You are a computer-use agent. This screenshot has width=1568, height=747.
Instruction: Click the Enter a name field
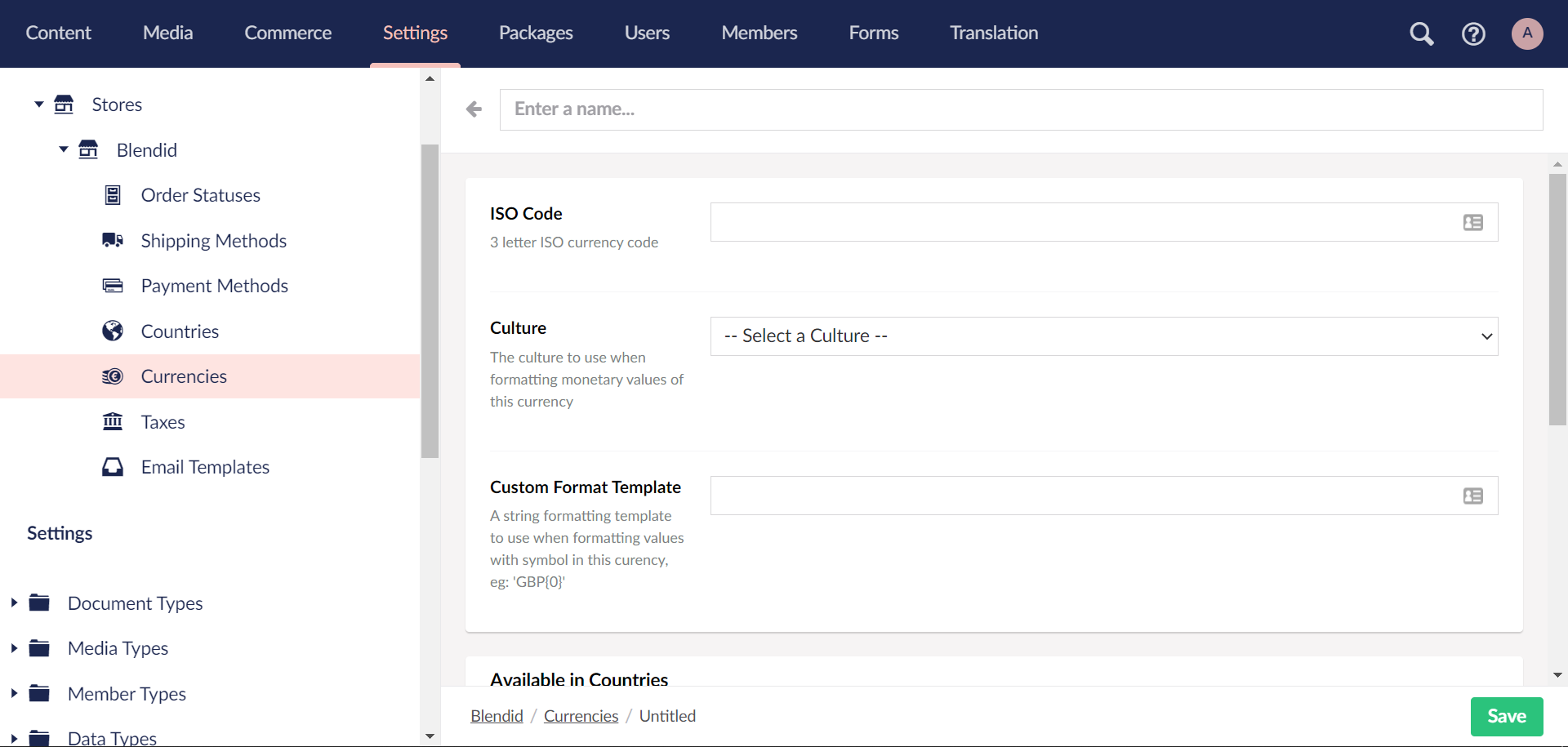[1021, 109]
